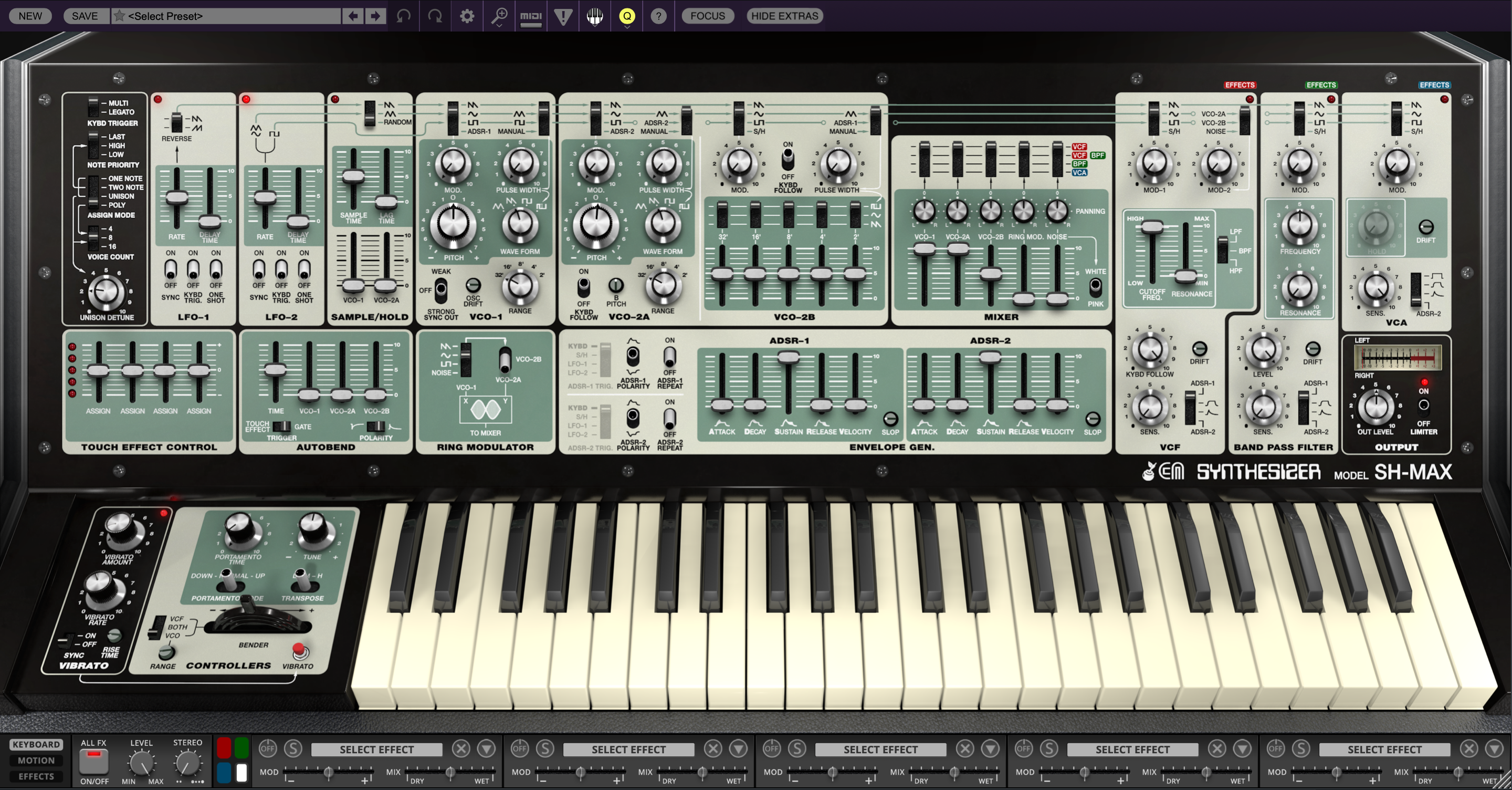The height and width of the screenshot is (790, 1512).
Task: Click the warning triangle icon
Action: click(x=563, y=16)
